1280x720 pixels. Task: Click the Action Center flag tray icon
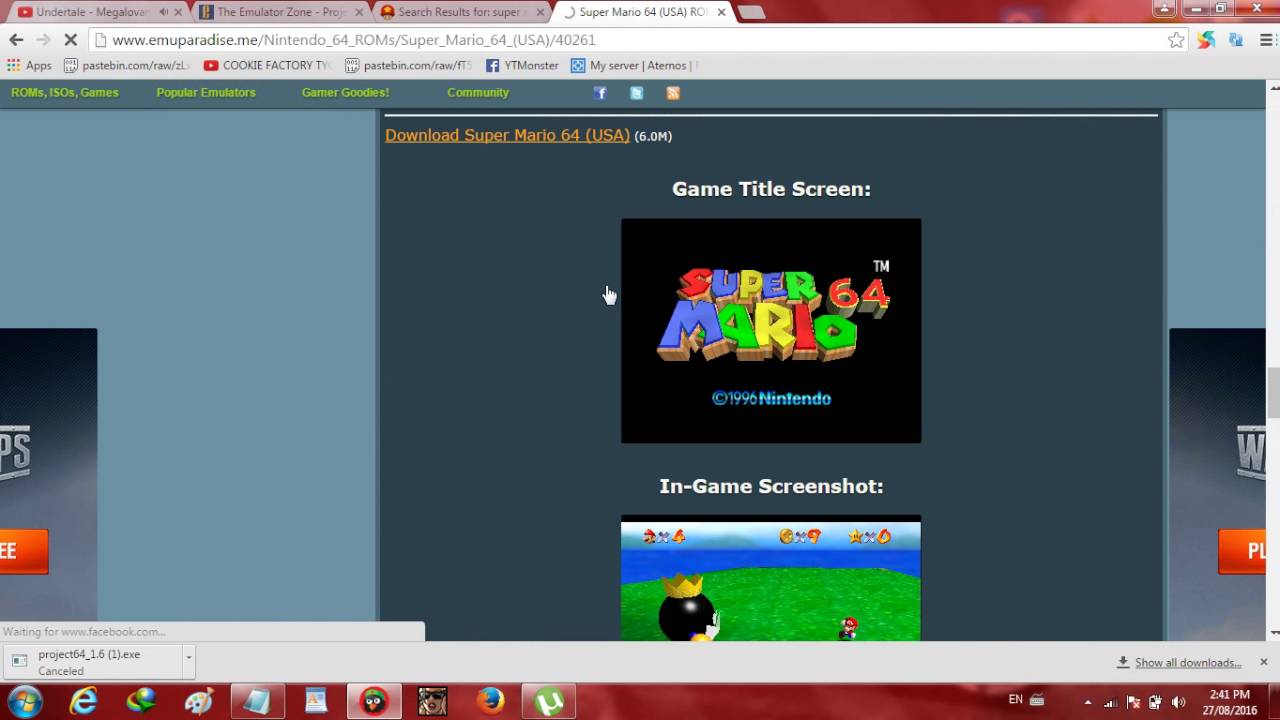pos(1133,701)
